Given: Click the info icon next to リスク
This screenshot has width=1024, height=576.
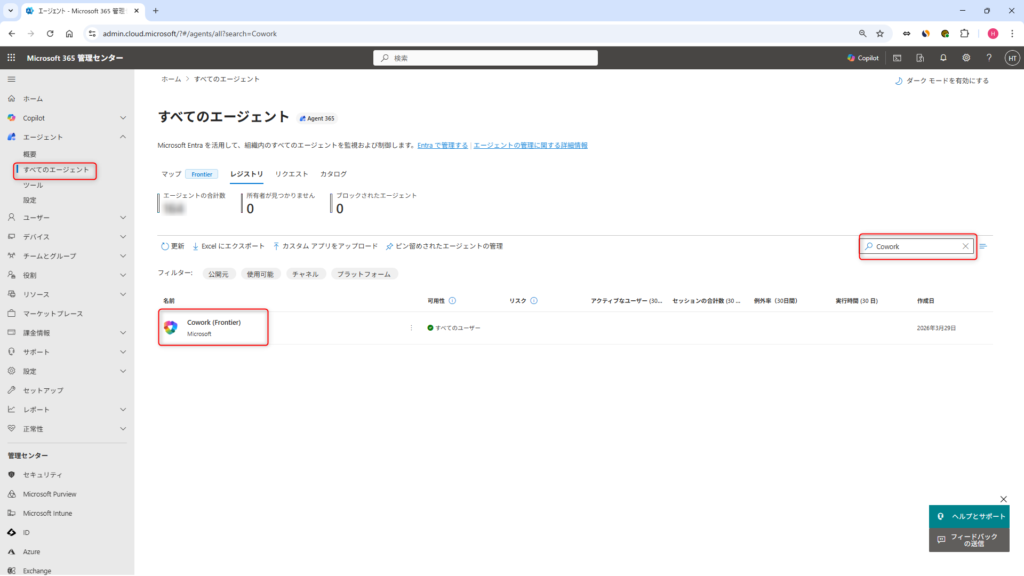Looking at the screenshot, I should 534,300.
